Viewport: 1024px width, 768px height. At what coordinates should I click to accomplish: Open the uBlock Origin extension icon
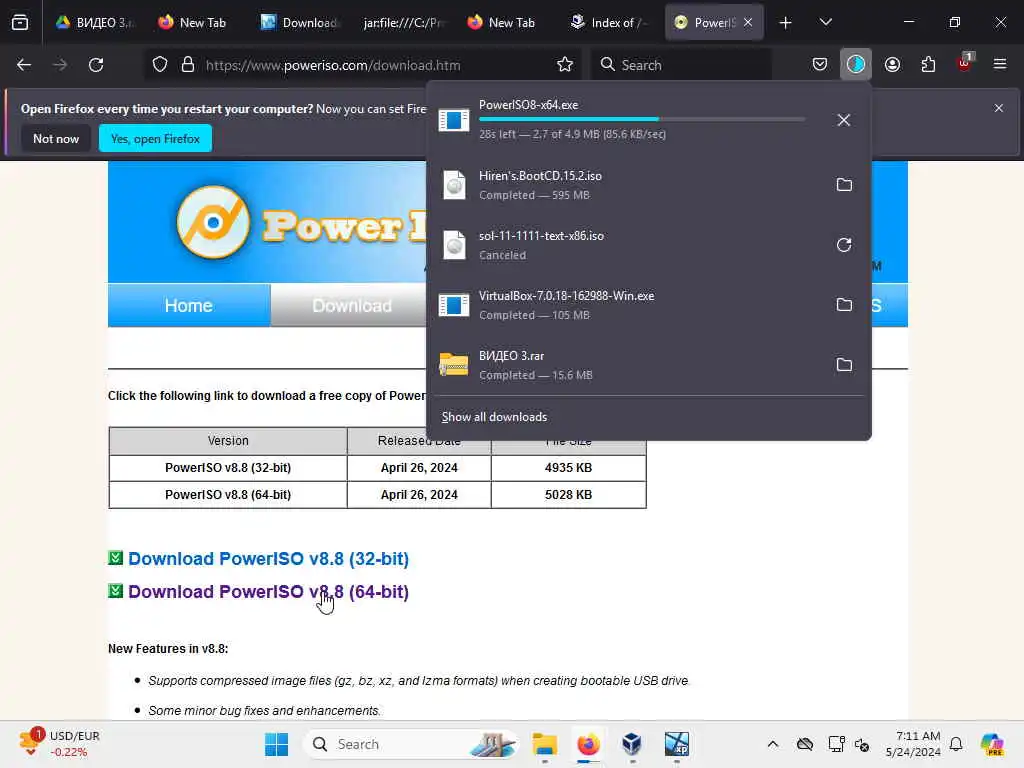tap(965, 63)
